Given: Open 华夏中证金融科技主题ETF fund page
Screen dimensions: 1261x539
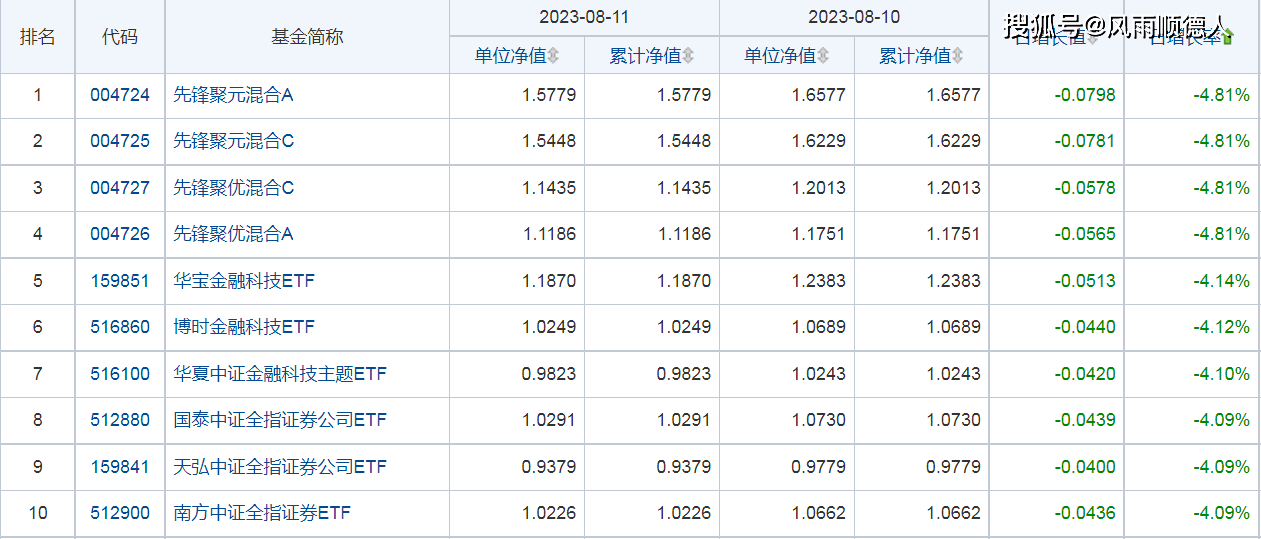Looking at the screenshot, I should (x=280, y=374).
